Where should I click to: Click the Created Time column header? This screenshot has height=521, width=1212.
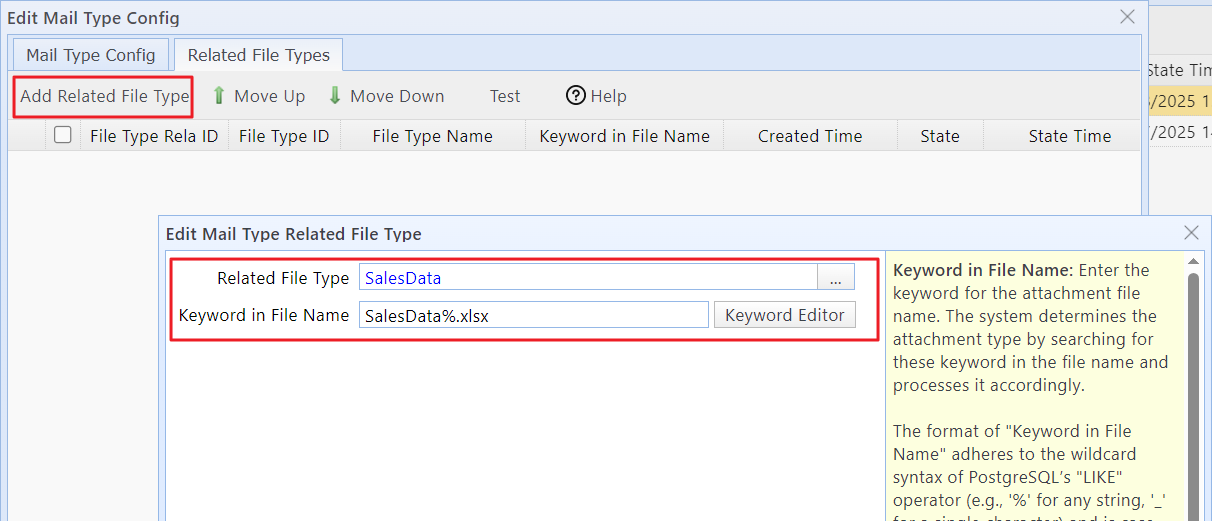(x=810, y=136)
